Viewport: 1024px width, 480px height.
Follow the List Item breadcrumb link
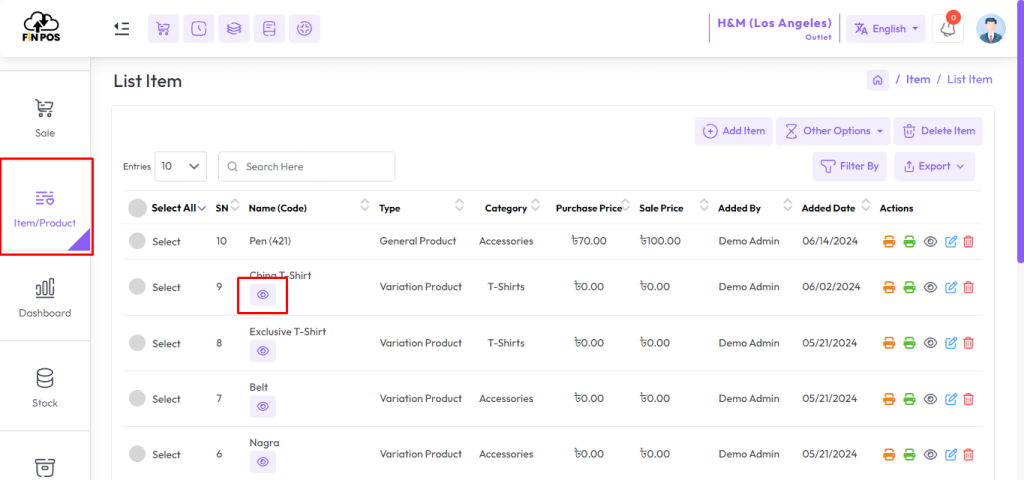(970, 80)
